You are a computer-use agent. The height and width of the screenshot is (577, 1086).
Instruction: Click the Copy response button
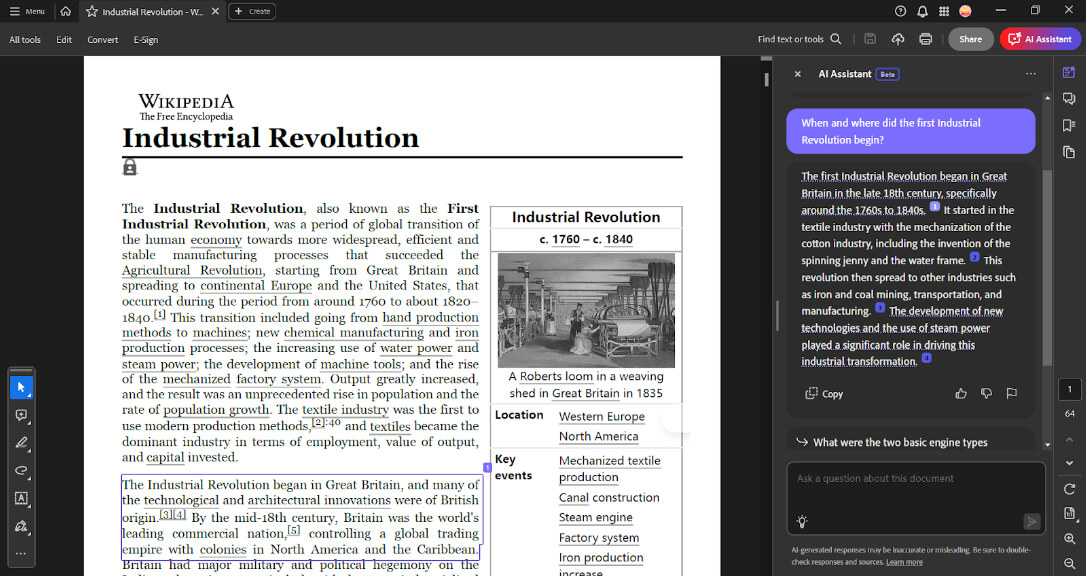pos(824,393)
